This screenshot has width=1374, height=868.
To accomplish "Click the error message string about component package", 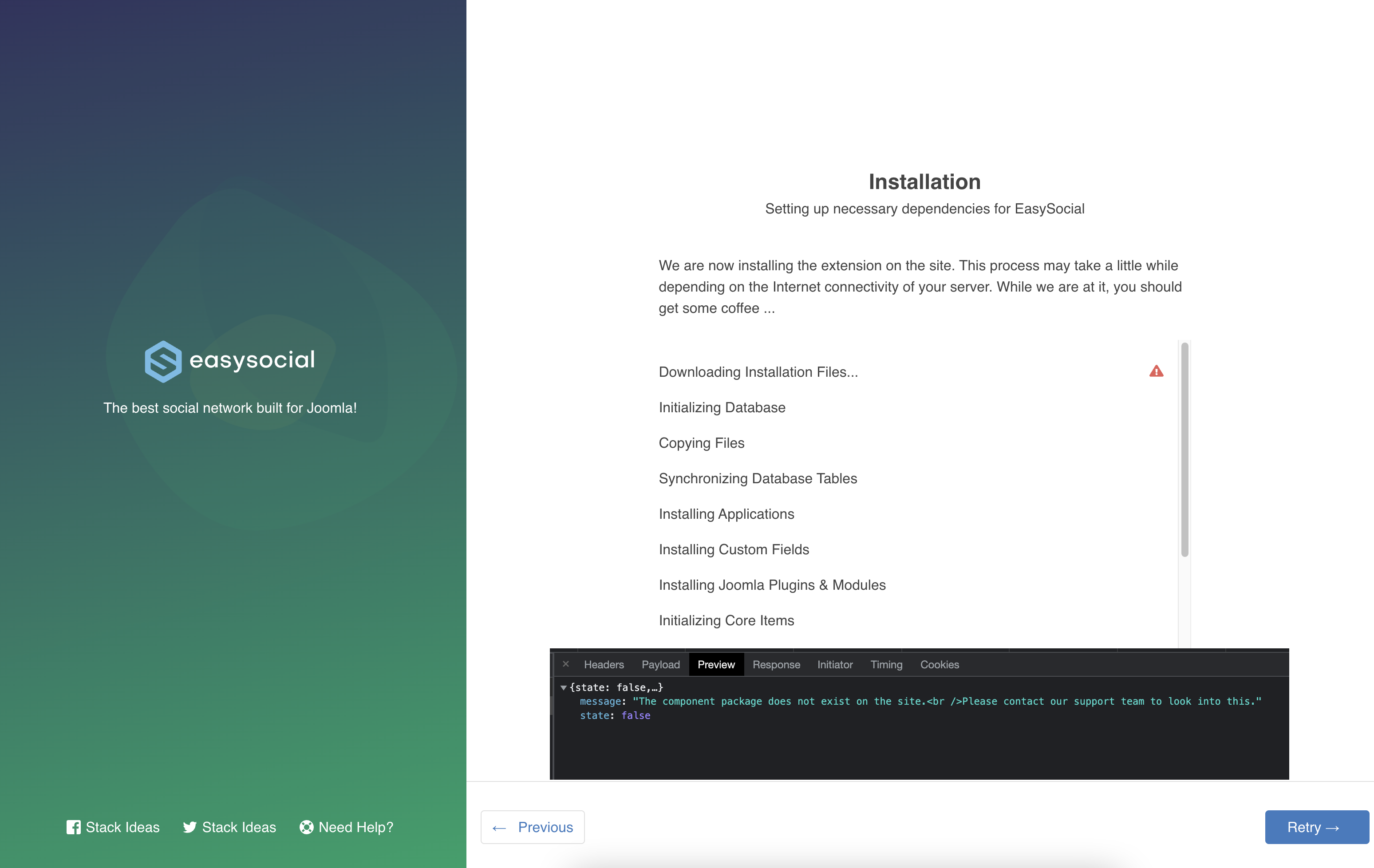I will 947,701.
